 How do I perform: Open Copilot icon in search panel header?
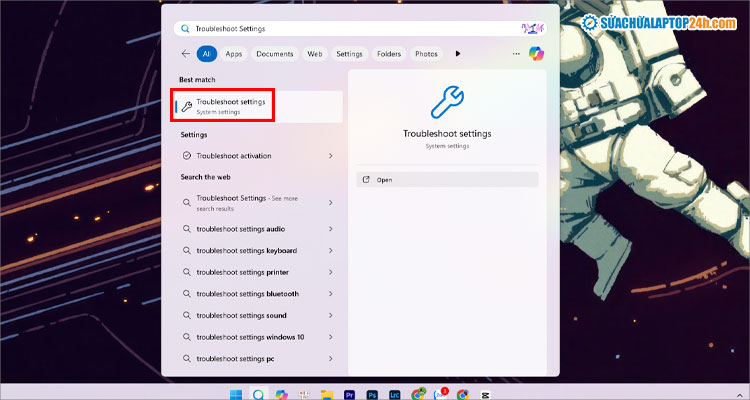pyautogui.click(x=536, y=53)
